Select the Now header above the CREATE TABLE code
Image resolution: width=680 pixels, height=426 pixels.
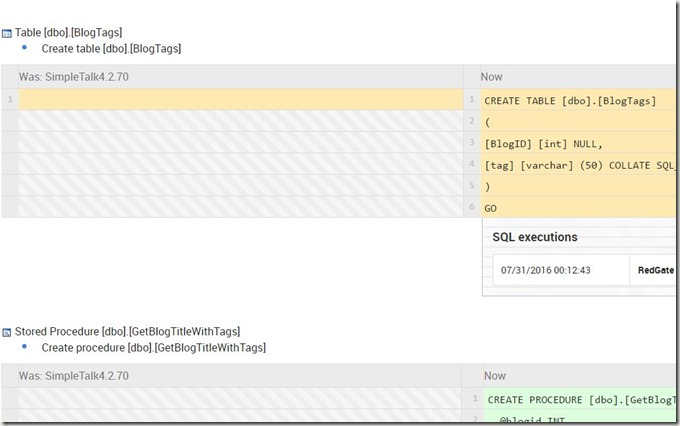click(x=492, y=76)
